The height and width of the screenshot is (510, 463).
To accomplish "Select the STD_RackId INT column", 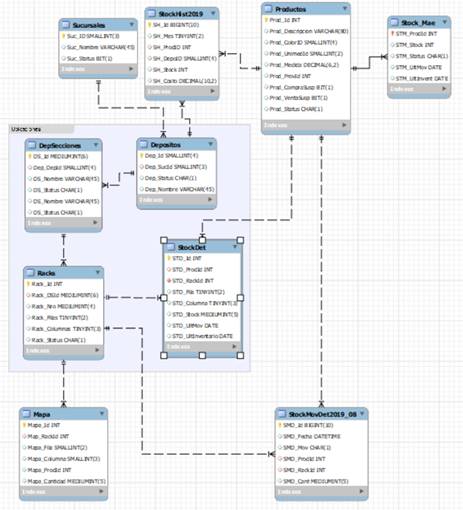I will pos(190,281).
